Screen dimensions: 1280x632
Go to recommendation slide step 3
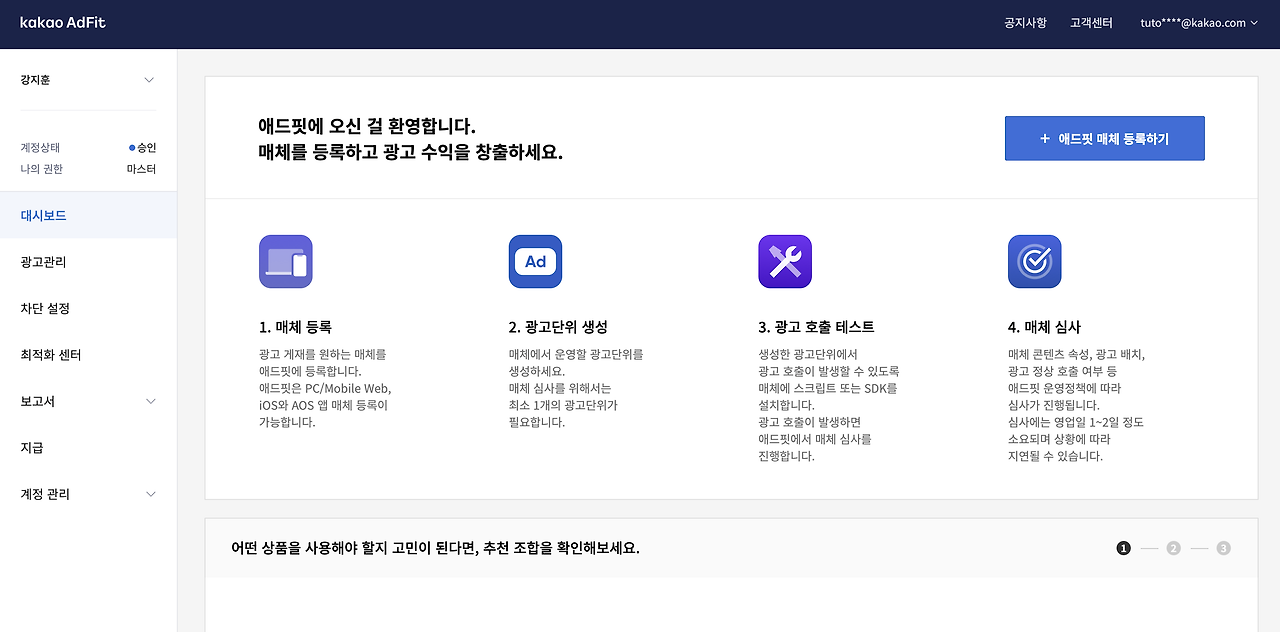coord(1223,548)
